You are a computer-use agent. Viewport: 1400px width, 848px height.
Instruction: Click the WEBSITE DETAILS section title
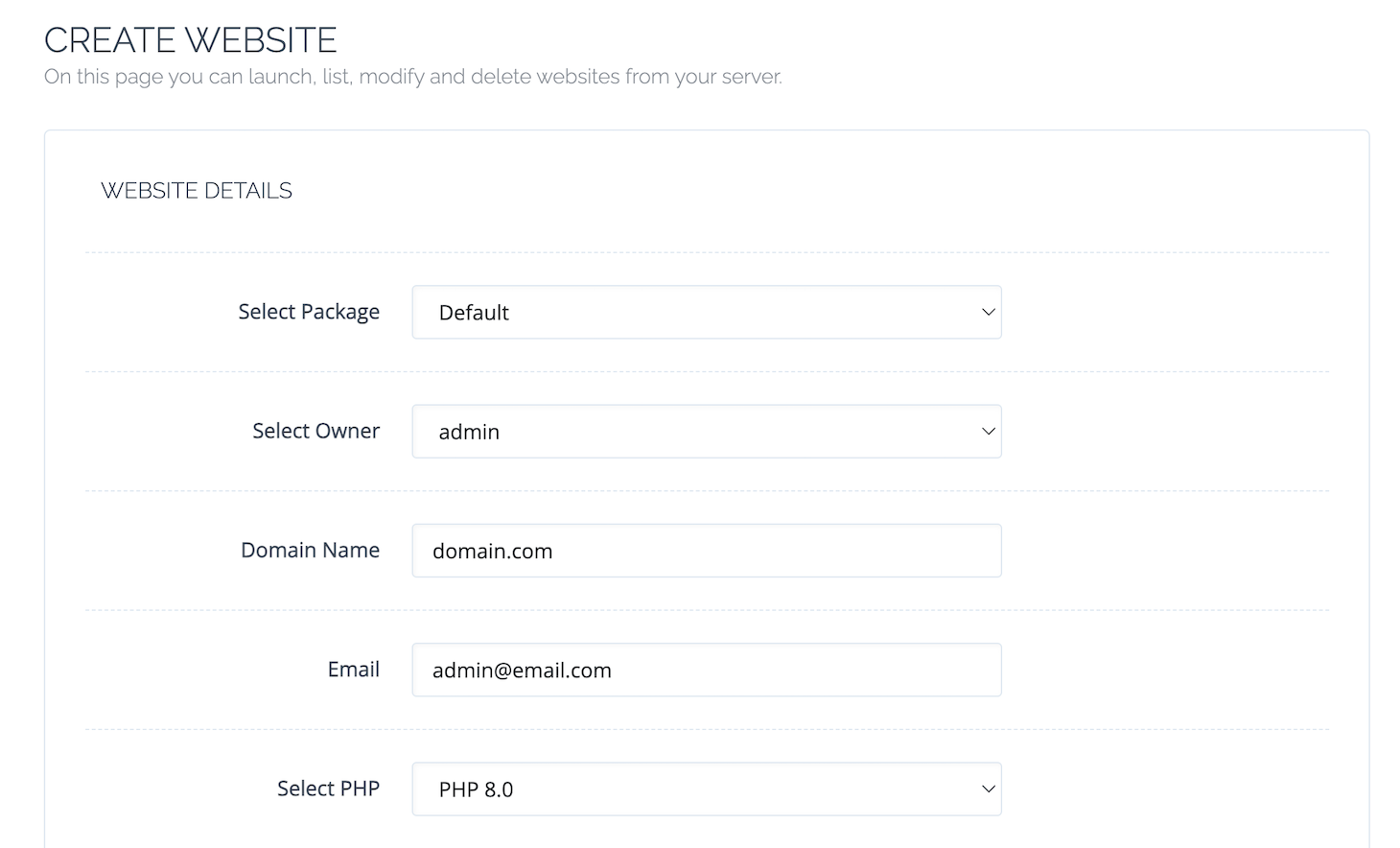pos(197,190)
